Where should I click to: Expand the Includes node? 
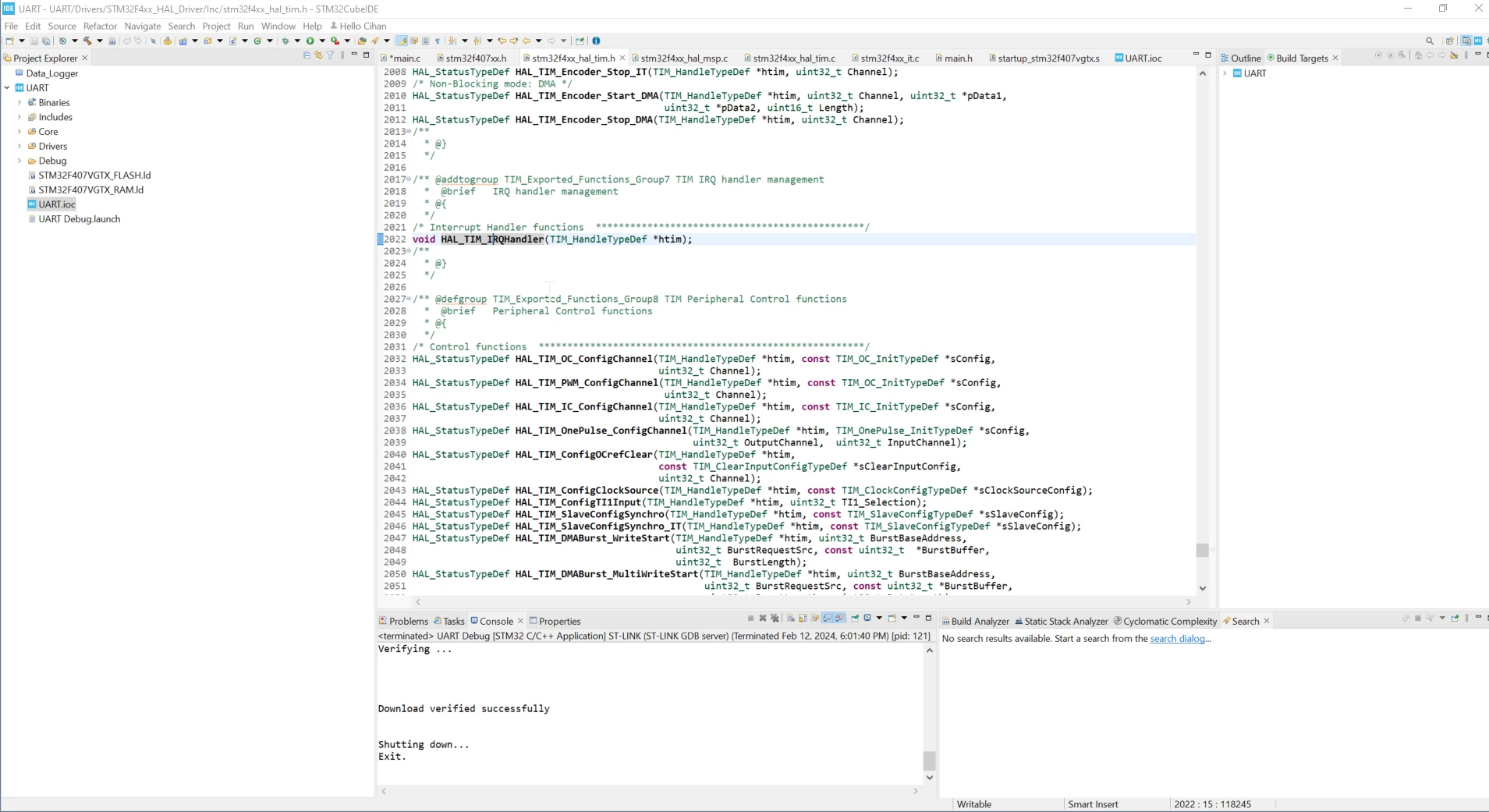tap(19, 117)
